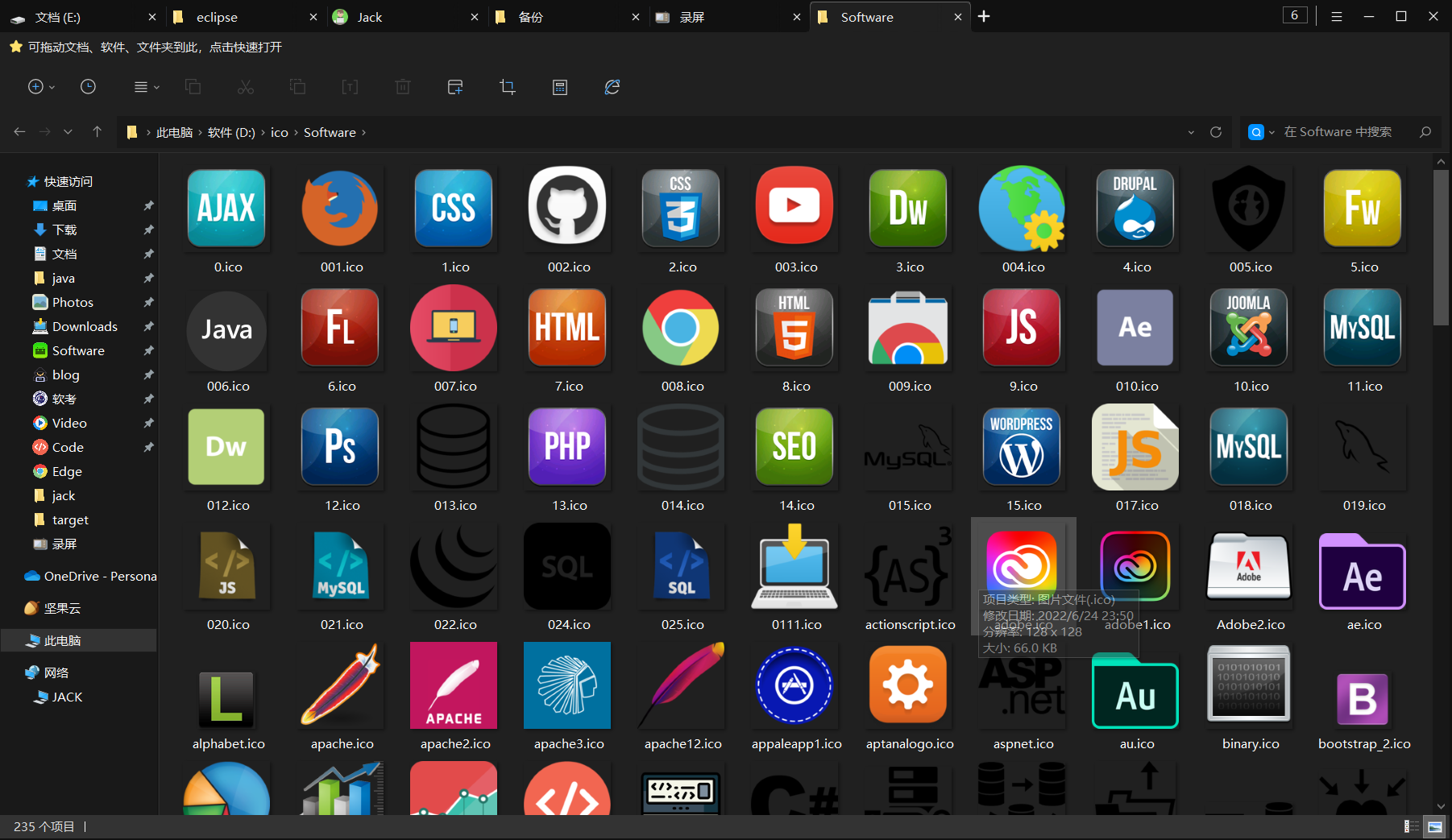This screenshot has width=1452, height=840.
Task: Switch to details list view in status bar
Action: (1412, 826)
